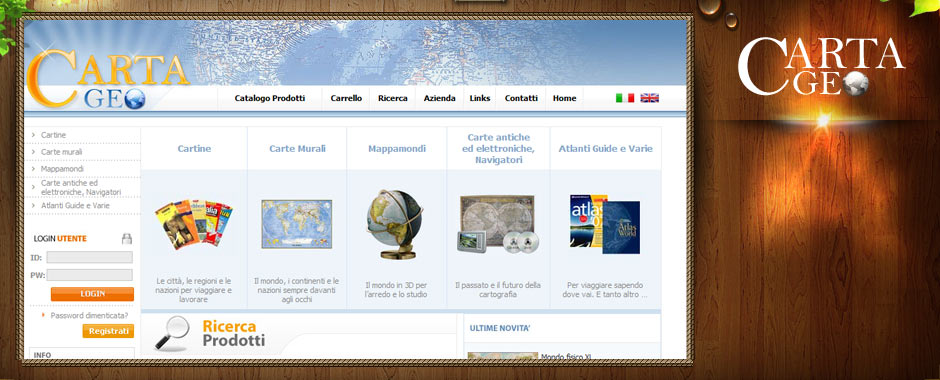Screen dimensions: 940x380
Task: Focus the ID input field
Action: click(x=89, y=257)
